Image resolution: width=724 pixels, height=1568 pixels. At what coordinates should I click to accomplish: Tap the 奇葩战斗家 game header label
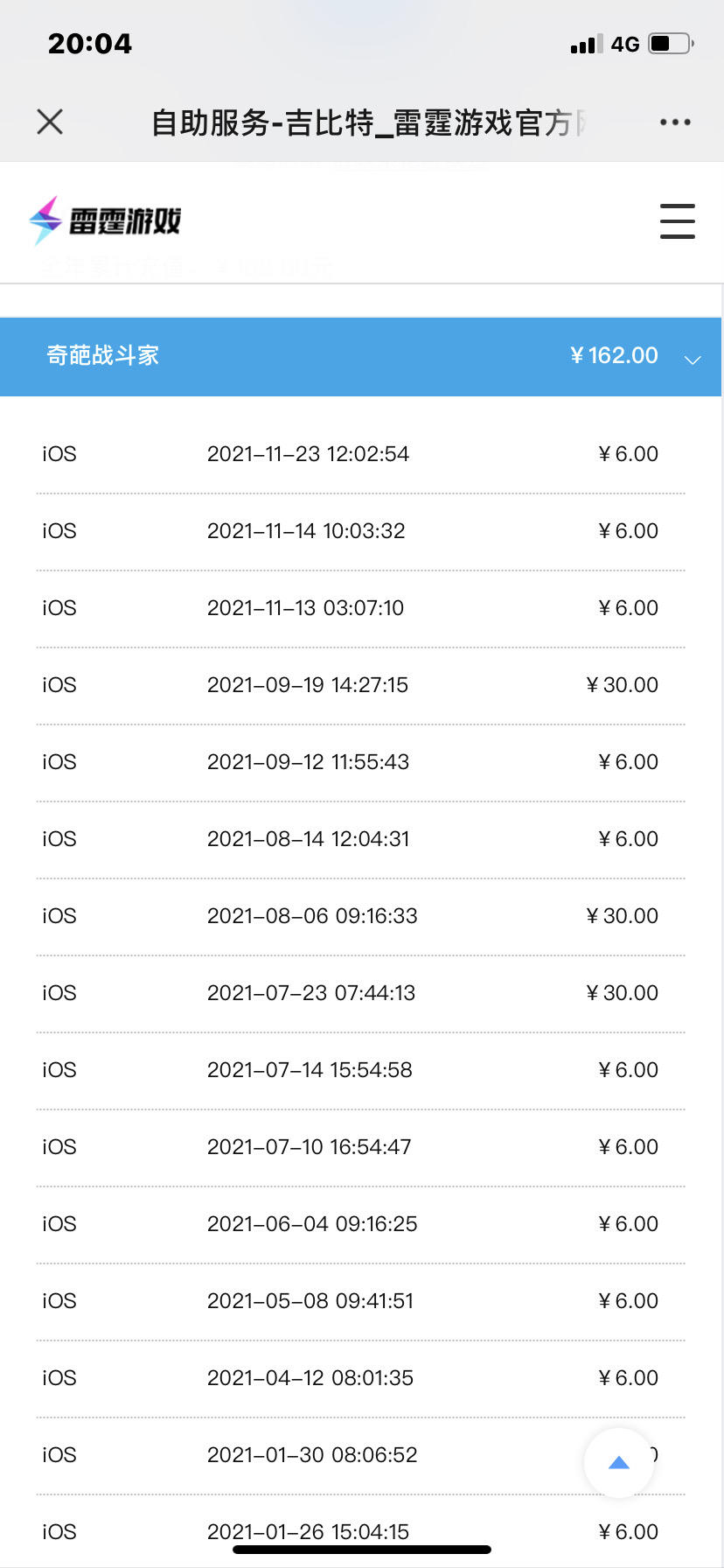(102, 355)
